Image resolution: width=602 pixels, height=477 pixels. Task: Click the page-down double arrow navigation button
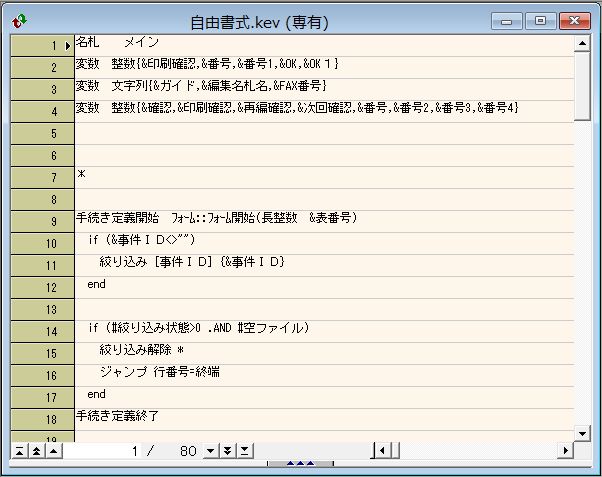point(227,451)
